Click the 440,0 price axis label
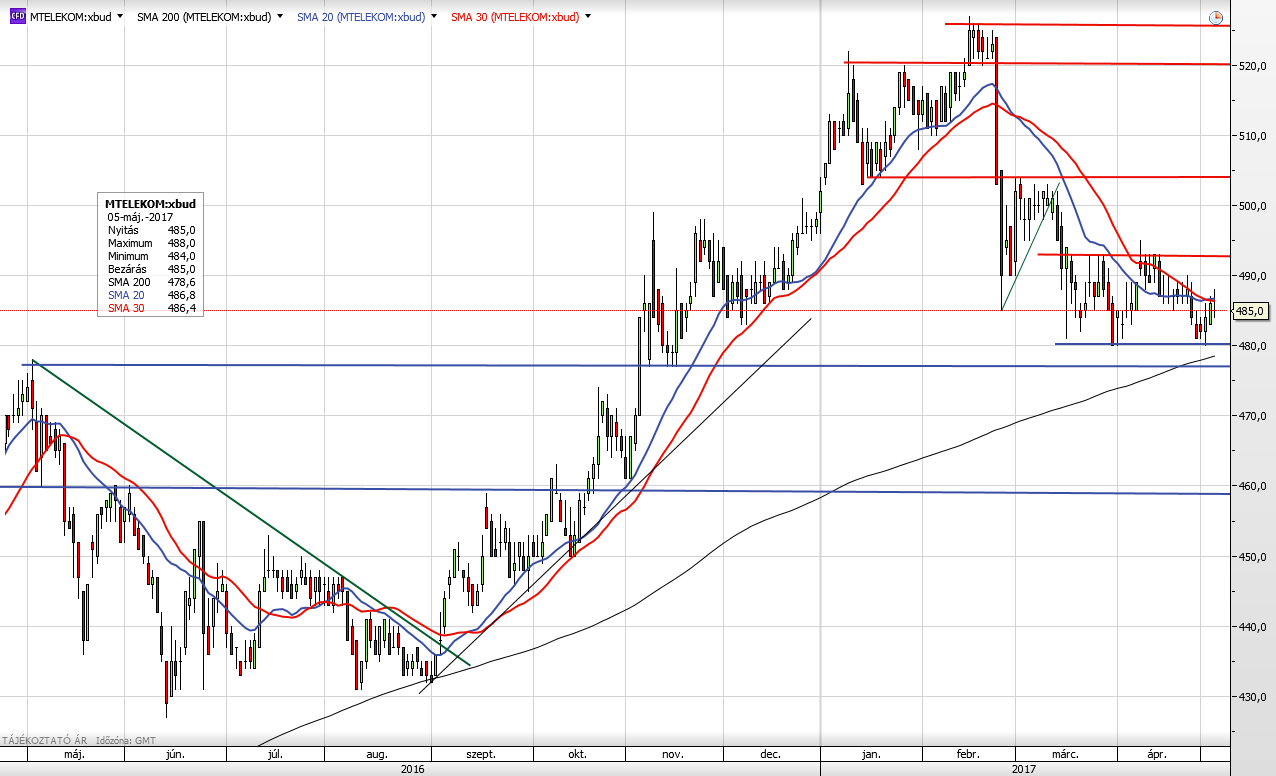 point(1252,627)
